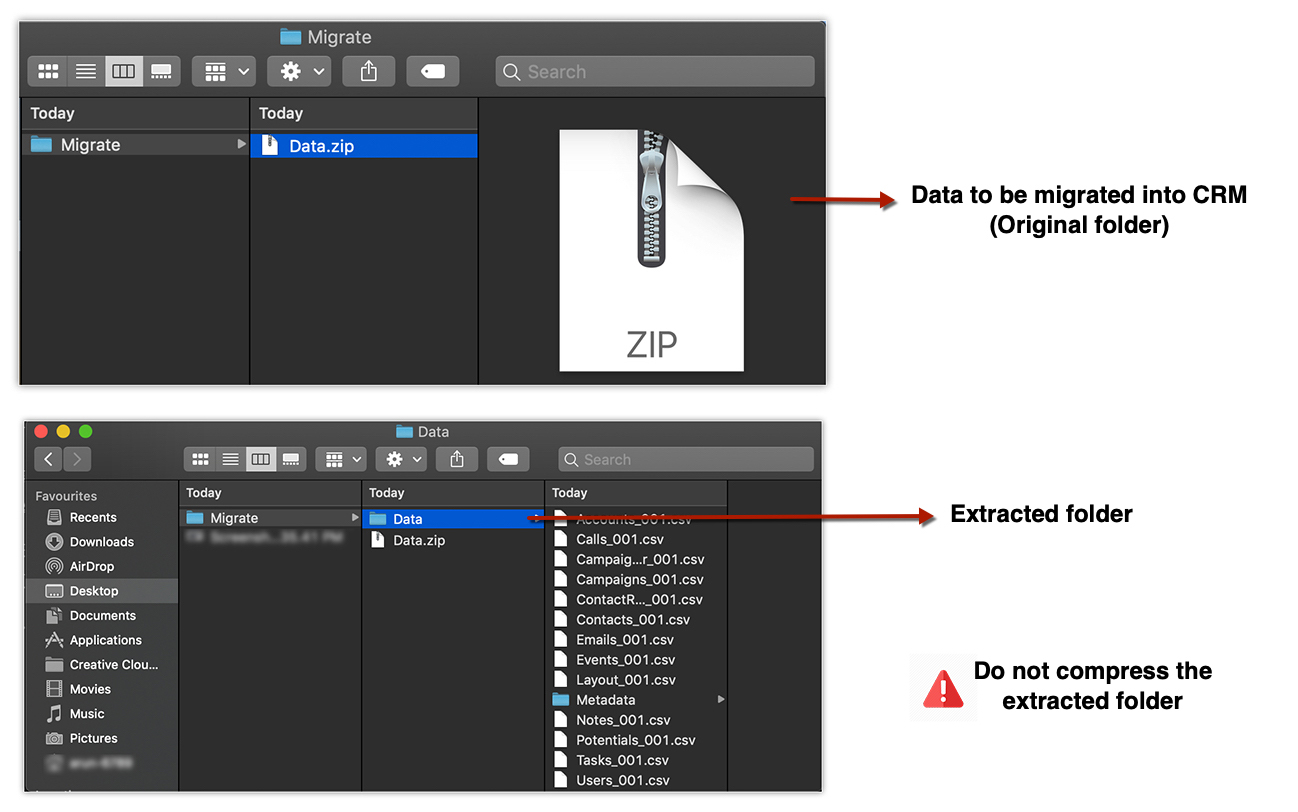Click the Edit Tags icon in Data window
This screenshot has width=1298, height=812.
508,459
